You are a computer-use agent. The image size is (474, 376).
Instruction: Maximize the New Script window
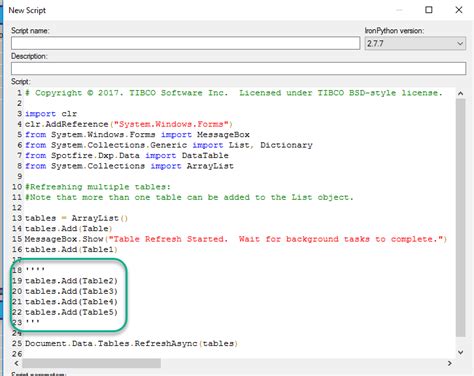(x=429, y=10)
